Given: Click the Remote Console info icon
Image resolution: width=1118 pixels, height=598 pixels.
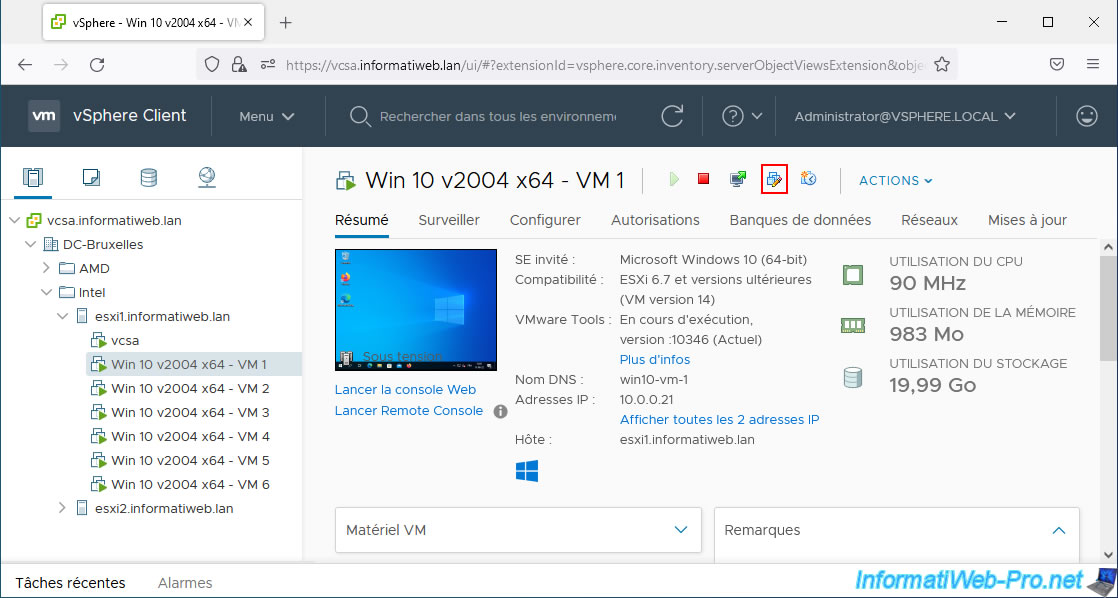Looking at the screenshot, I should 501,411.
